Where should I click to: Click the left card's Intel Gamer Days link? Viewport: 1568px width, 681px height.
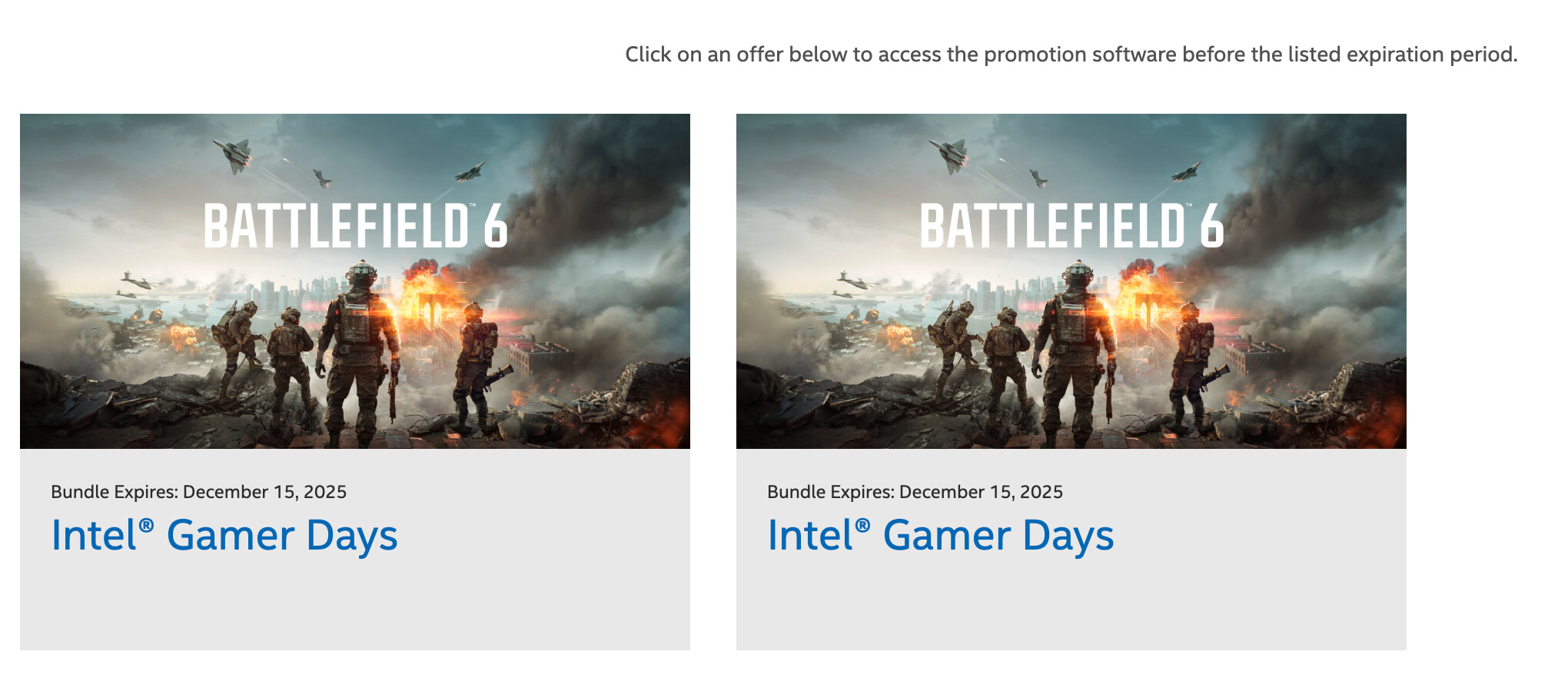click(224, 536)
